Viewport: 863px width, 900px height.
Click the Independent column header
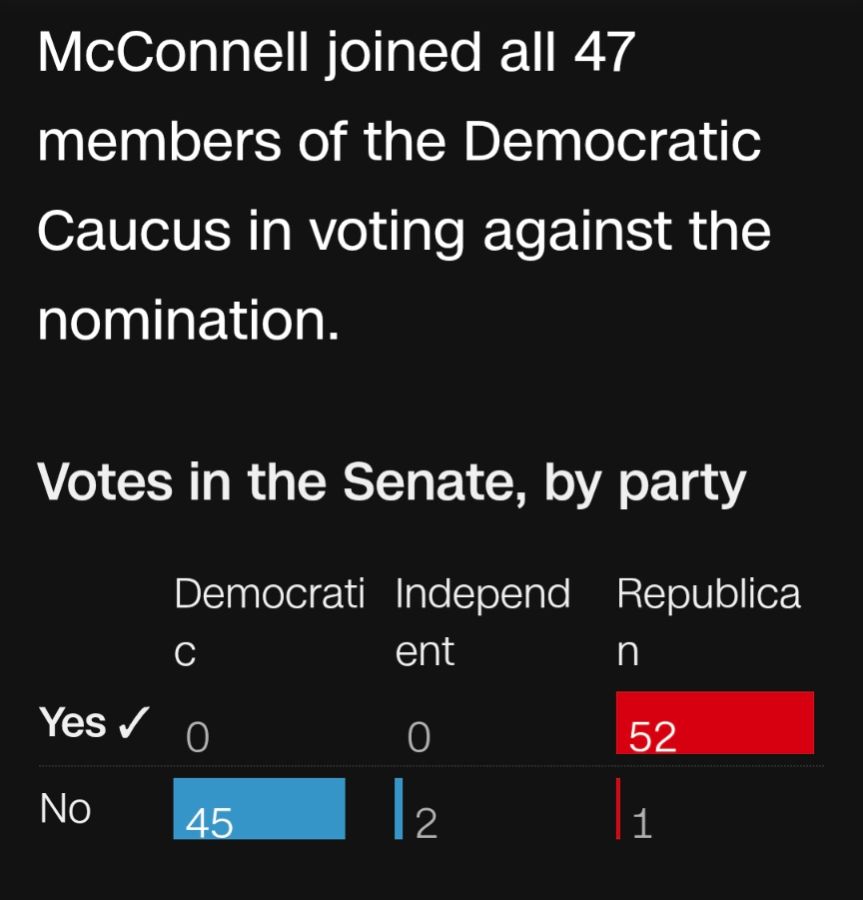483,622
